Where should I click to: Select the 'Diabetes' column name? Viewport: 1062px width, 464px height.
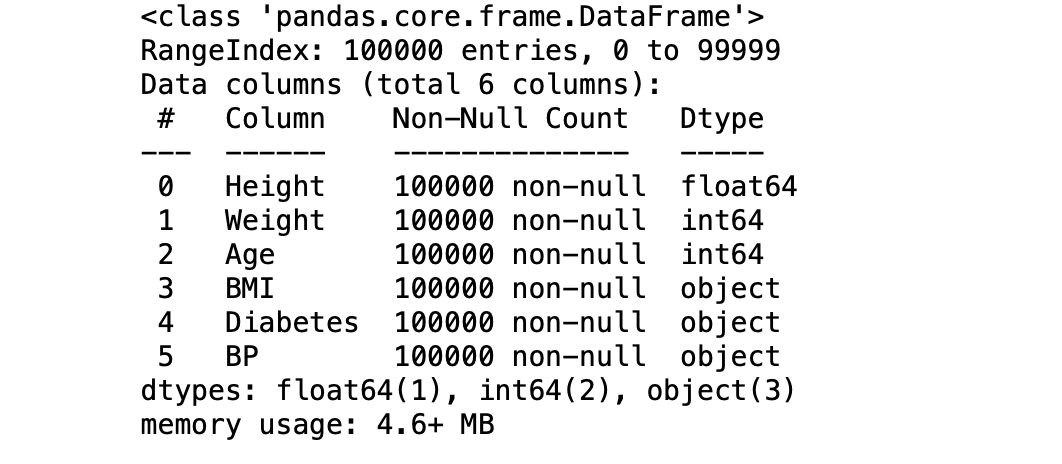click(x=292, y=322)
